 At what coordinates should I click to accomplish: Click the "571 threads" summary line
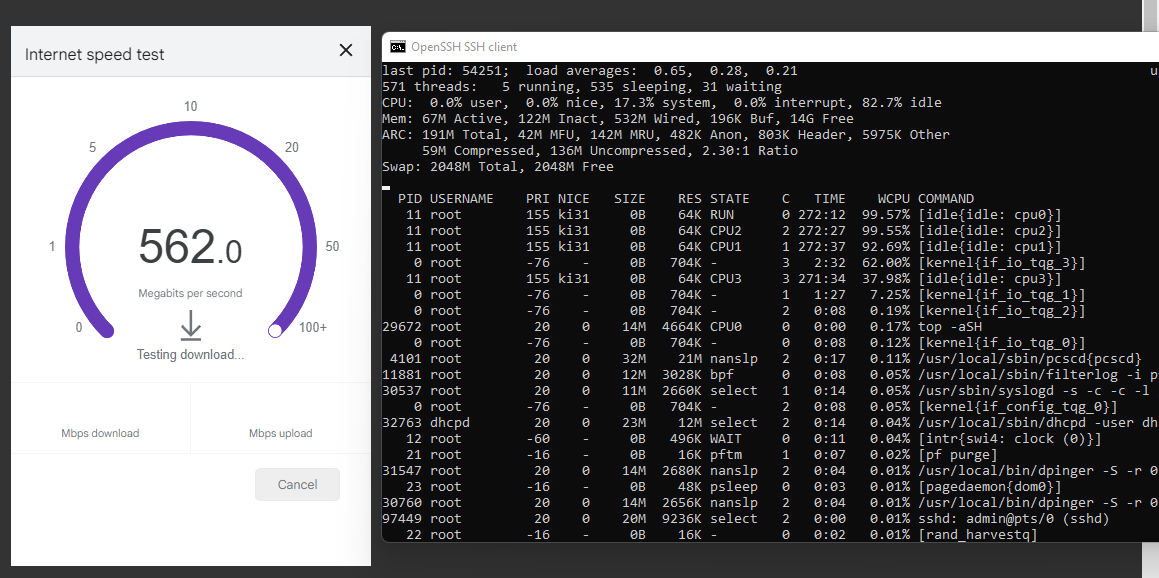(582, 86)
